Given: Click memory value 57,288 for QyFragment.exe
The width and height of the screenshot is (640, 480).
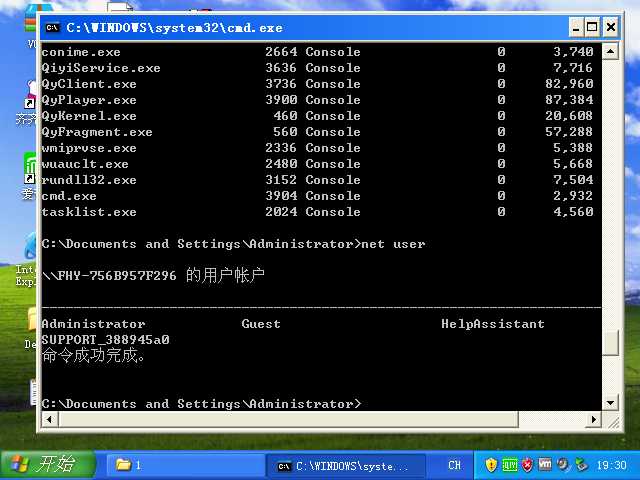Looking at the screenshot, I should [x=569, y=132].
